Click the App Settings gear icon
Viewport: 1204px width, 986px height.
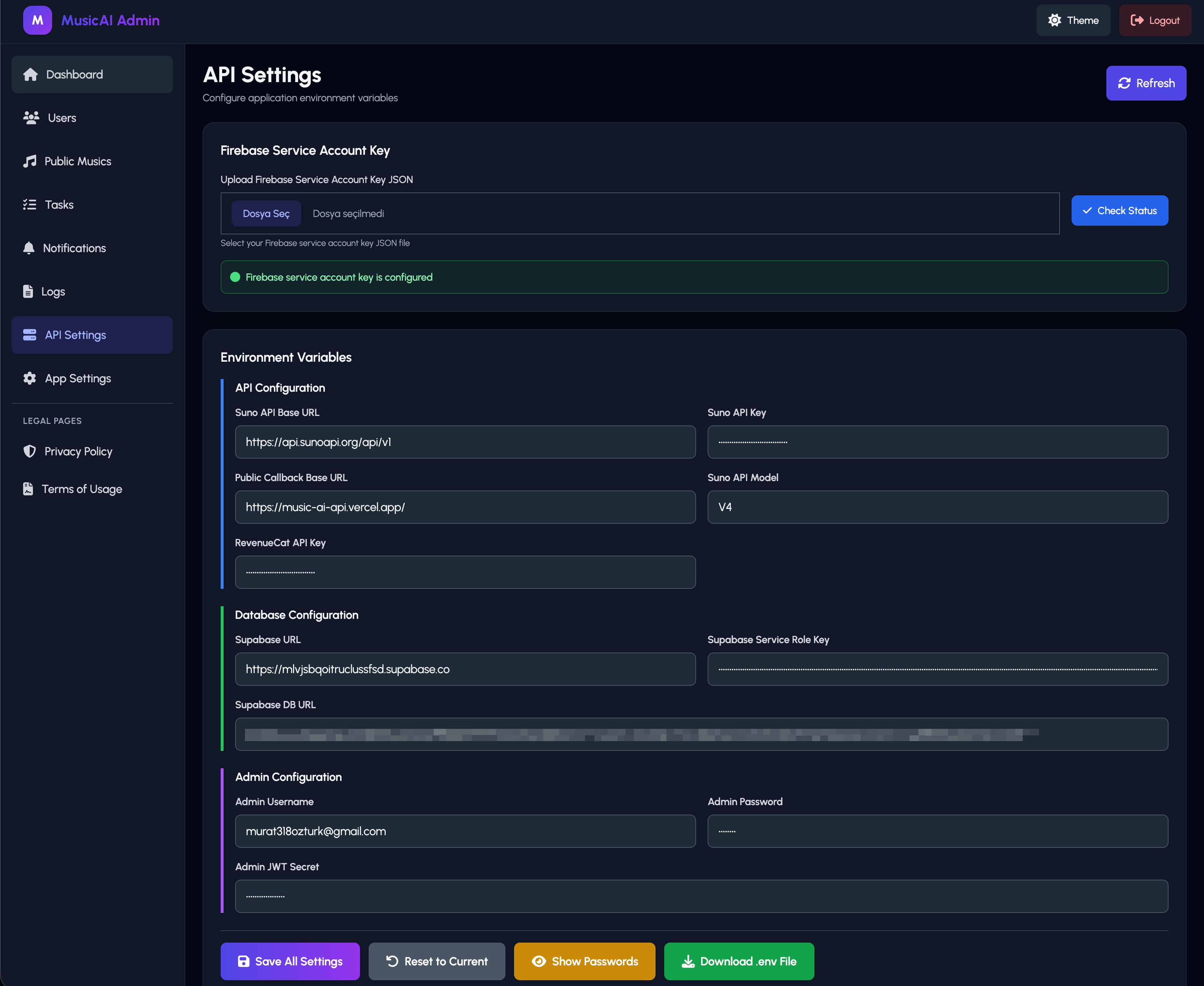pyautogui.click(x=30, y=378)
